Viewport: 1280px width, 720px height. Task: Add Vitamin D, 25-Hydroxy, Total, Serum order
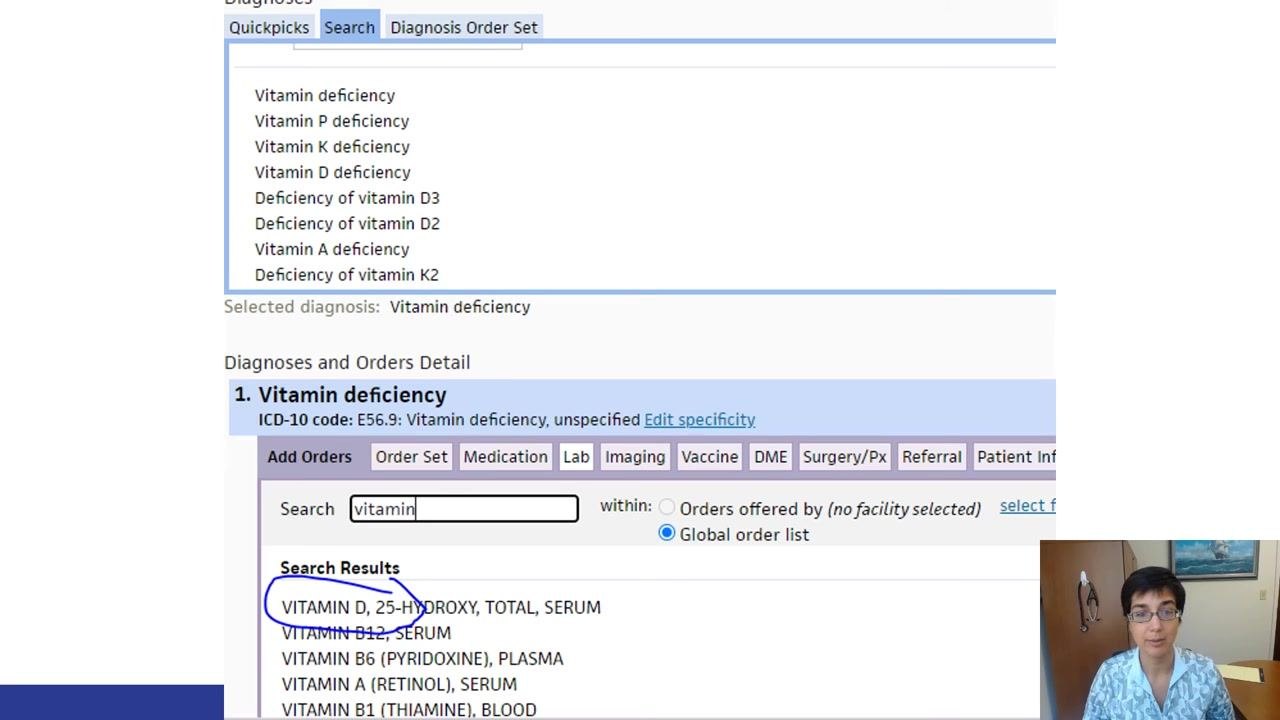(441, 607)
